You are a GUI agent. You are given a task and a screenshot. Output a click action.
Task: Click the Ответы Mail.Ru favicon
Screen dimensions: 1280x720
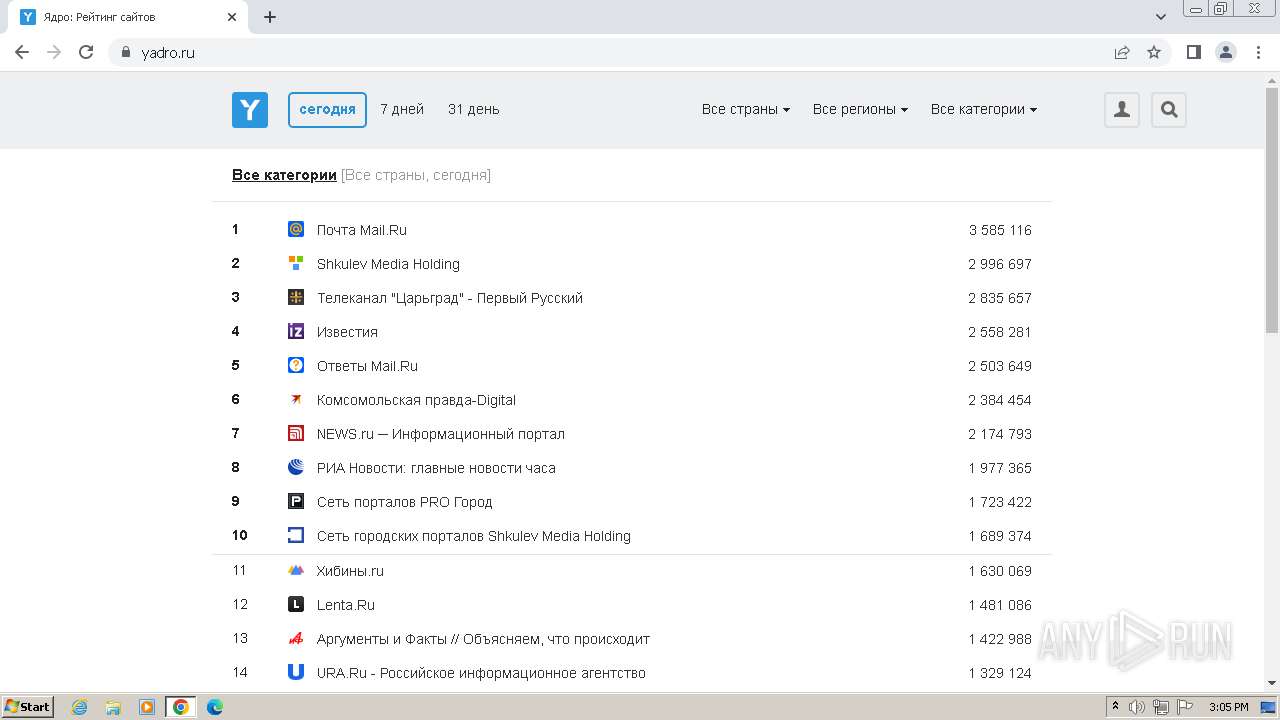pos(296,366)
